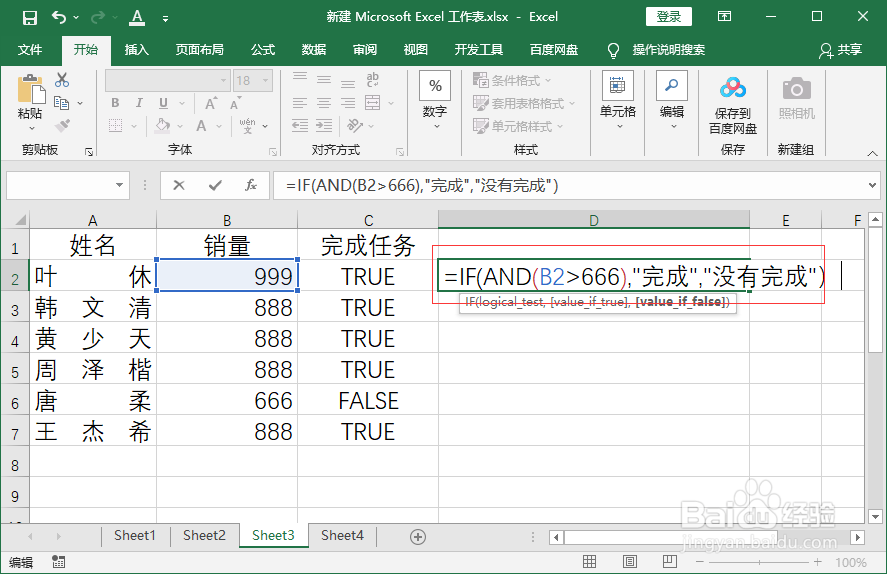Open the 单元格 cells group

click(618, 102)
